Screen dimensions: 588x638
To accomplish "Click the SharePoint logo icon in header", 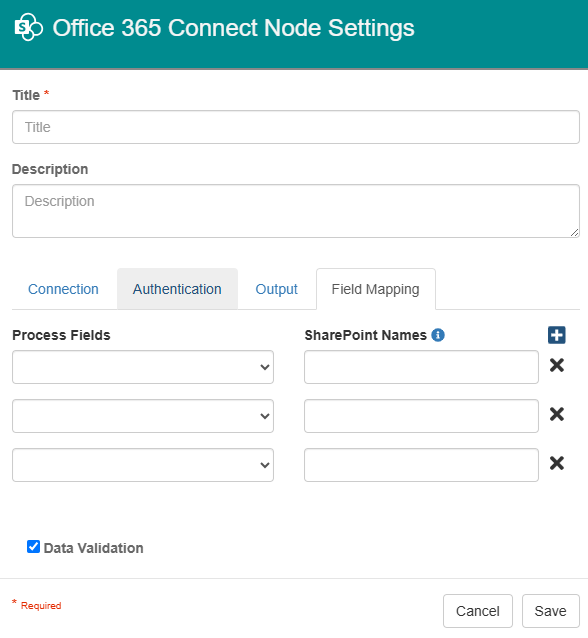I will (28, 27).
